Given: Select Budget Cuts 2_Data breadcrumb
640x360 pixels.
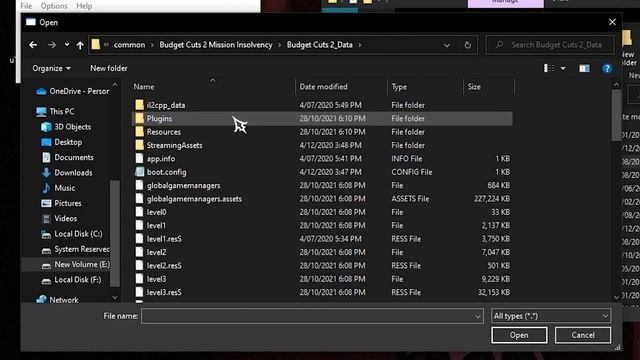Looking at the screenshot, I should pyautogui.click(x=320, y=45).
